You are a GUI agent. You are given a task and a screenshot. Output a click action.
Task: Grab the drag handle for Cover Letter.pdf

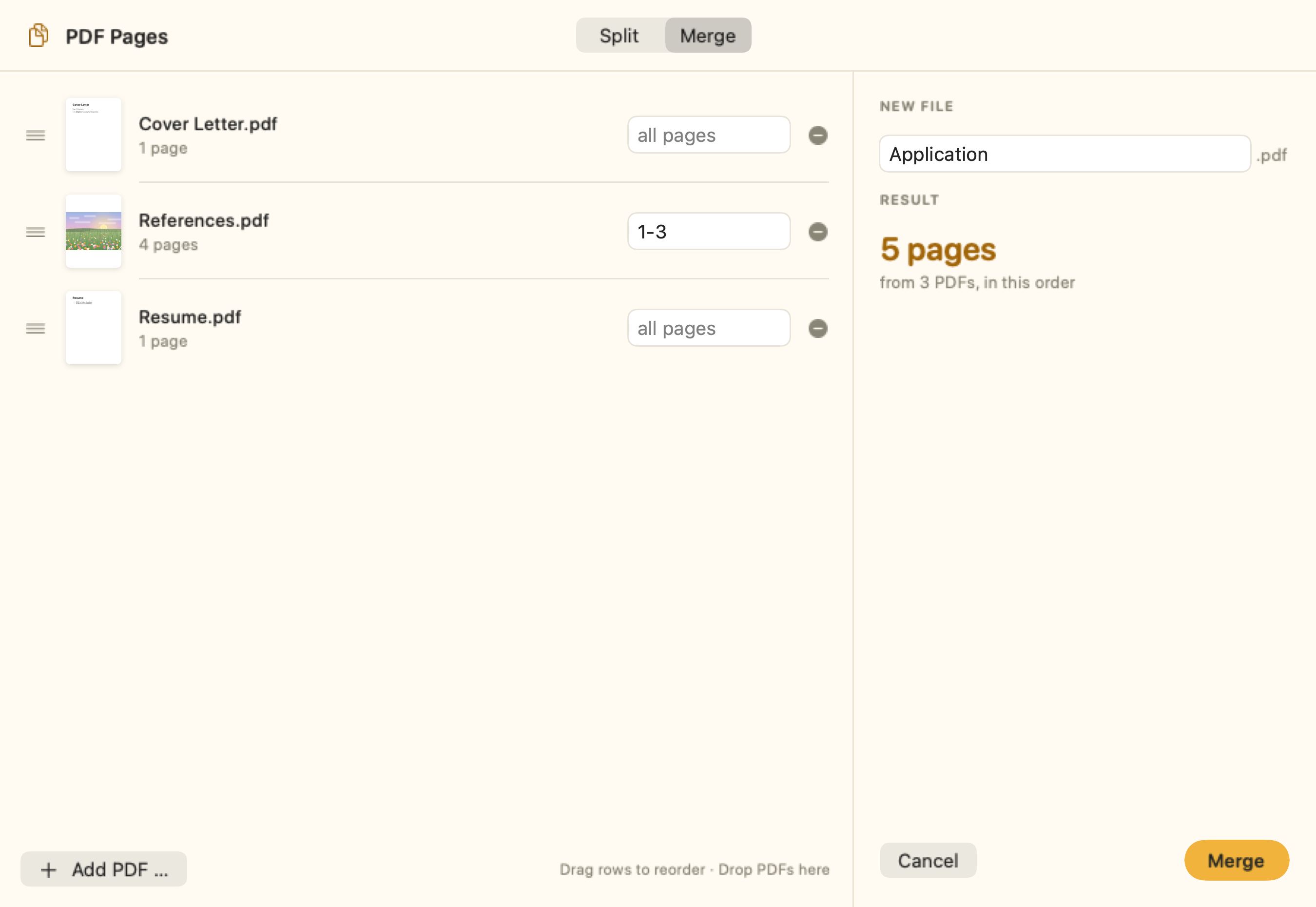pos(36,135)
